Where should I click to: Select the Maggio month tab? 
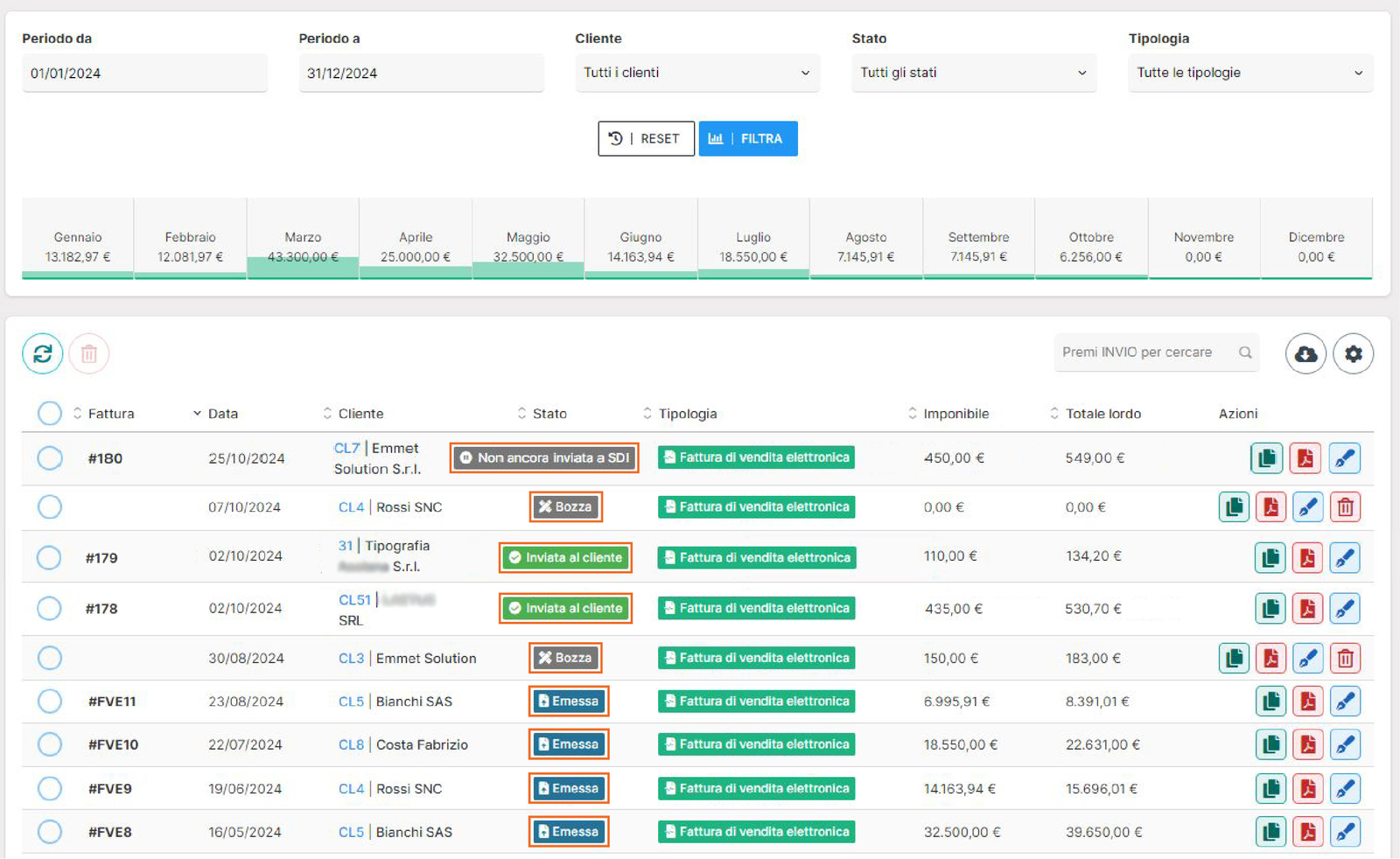(x=528, y=248)
